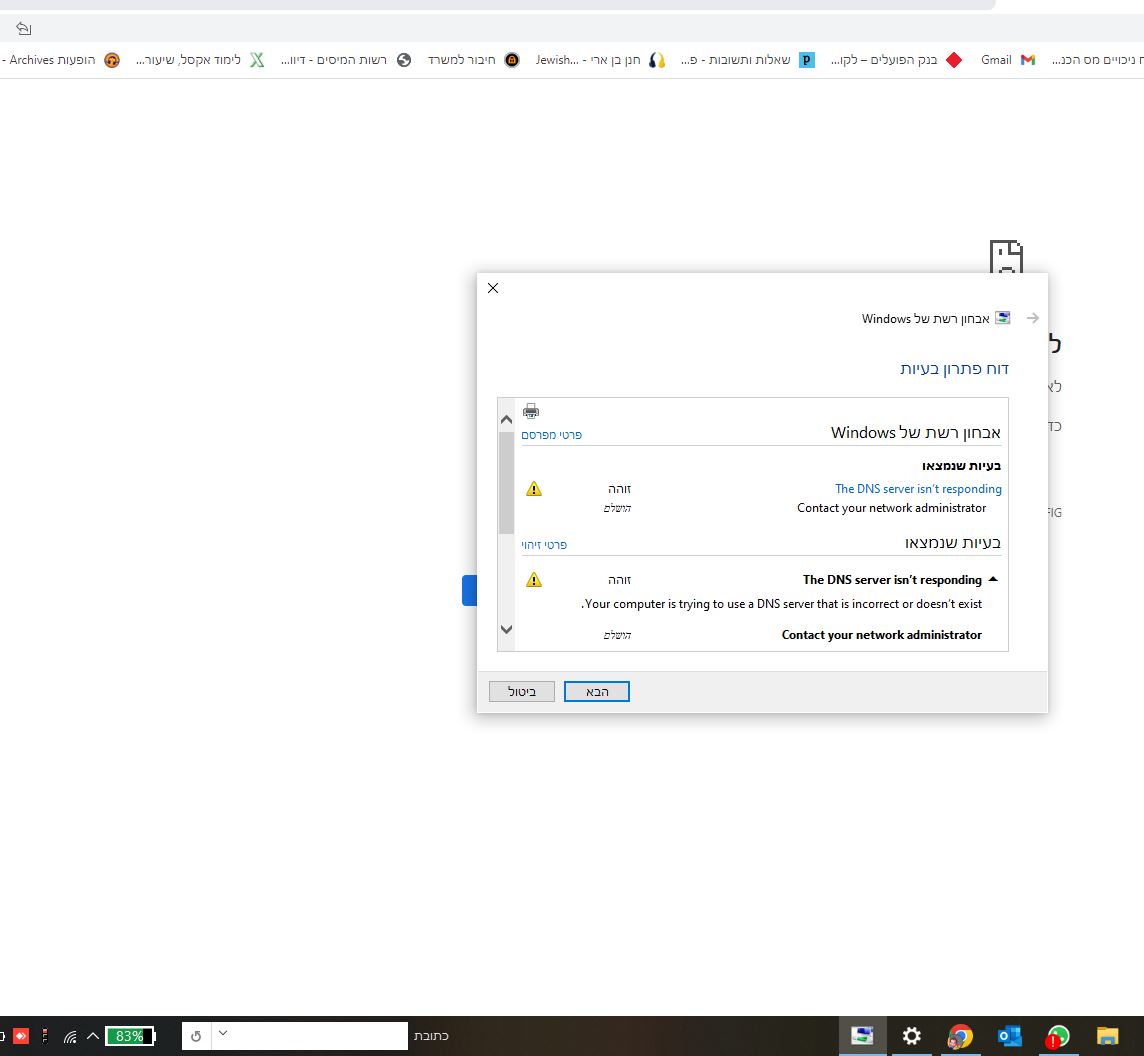This screenshot has height=1056, width=1144.
Task: Close the Windows network diagnostics dialog
Action: tap(493, 288)
